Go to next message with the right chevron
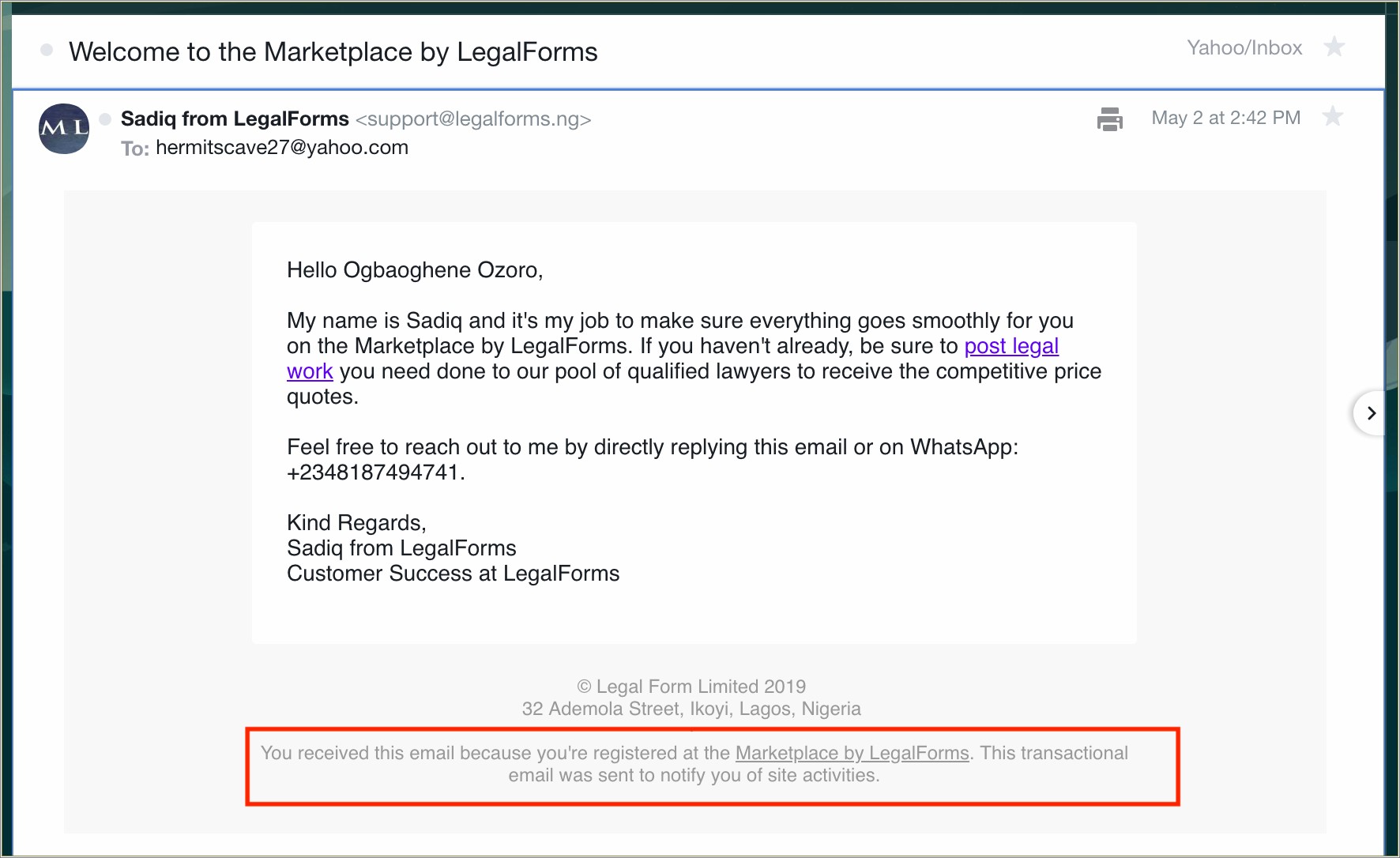The height and width of the screenshot is (858, 1400). click(1371, 413)
